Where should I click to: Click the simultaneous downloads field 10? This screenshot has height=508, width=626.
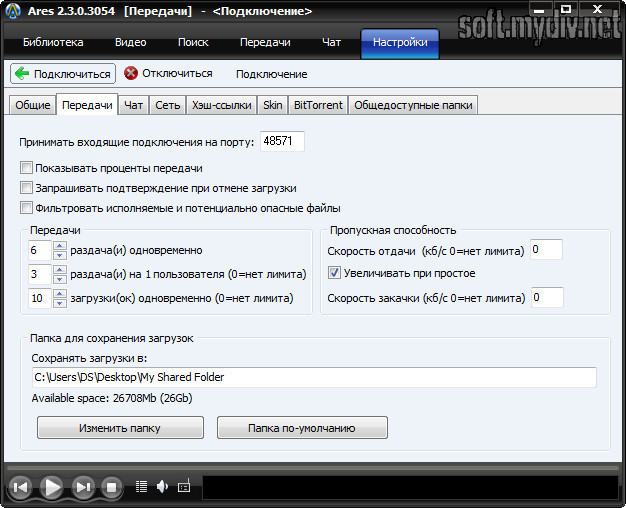(x=40, y=298)
